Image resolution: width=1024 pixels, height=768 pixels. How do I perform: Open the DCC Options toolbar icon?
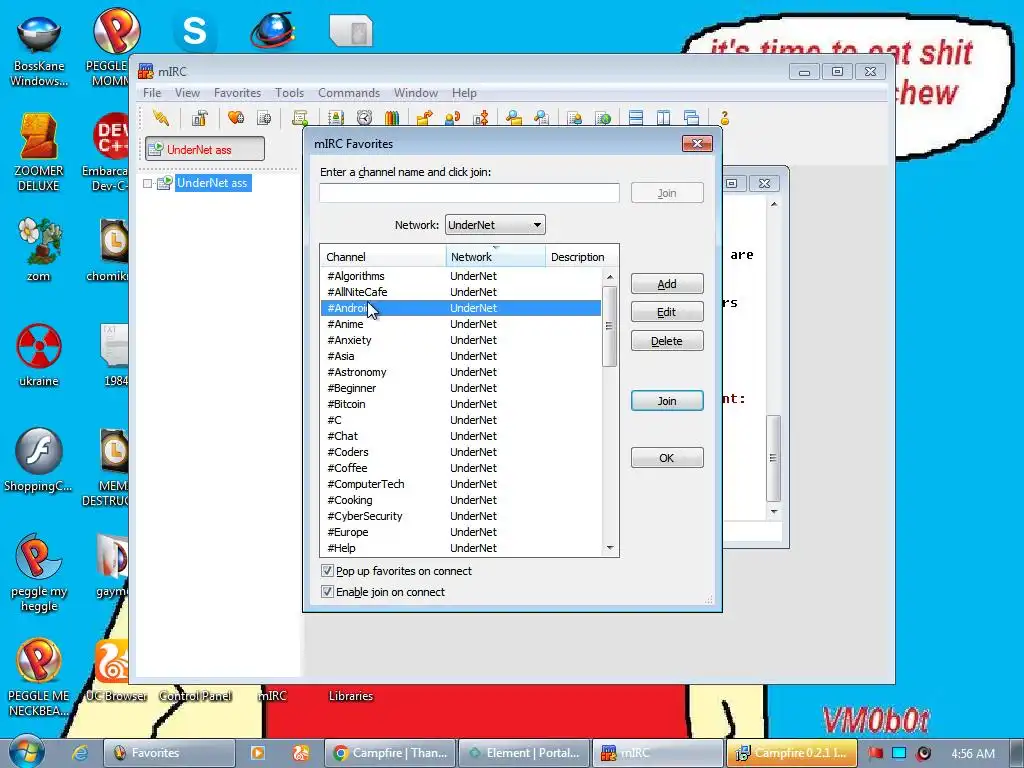tap(481, 118)
